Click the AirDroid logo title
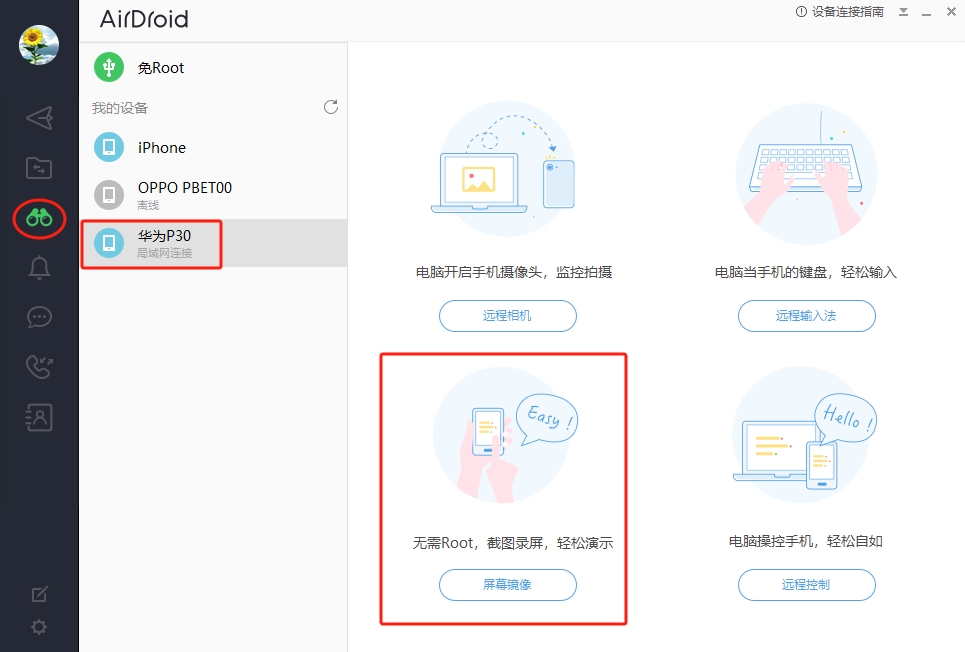The height and width of the screenshot is (652, 965). point(144,19)
